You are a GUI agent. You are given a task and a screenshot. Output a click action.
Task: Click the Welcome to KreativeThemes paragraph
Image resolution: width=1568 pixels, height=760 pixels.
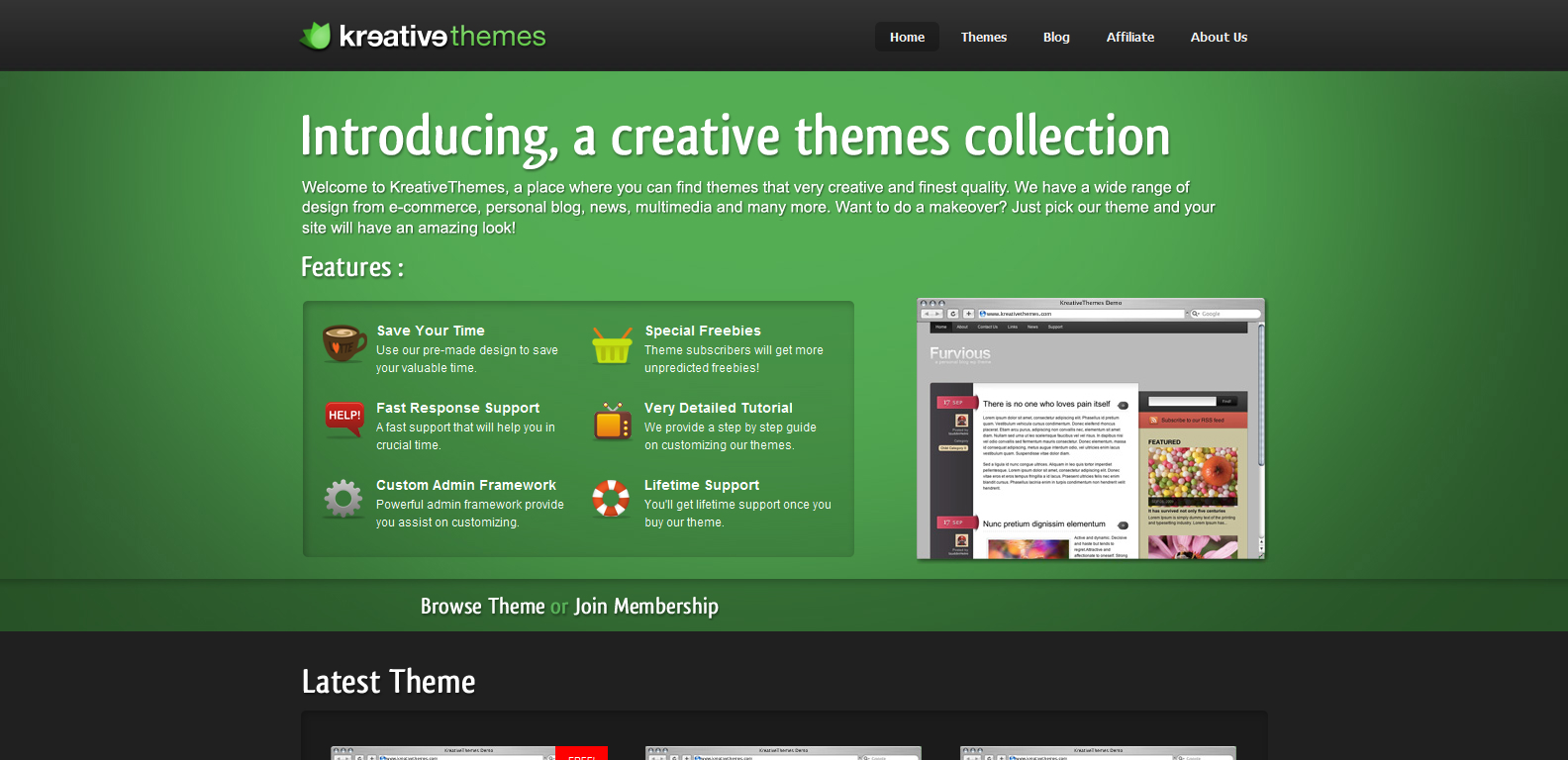pos(758,207)
